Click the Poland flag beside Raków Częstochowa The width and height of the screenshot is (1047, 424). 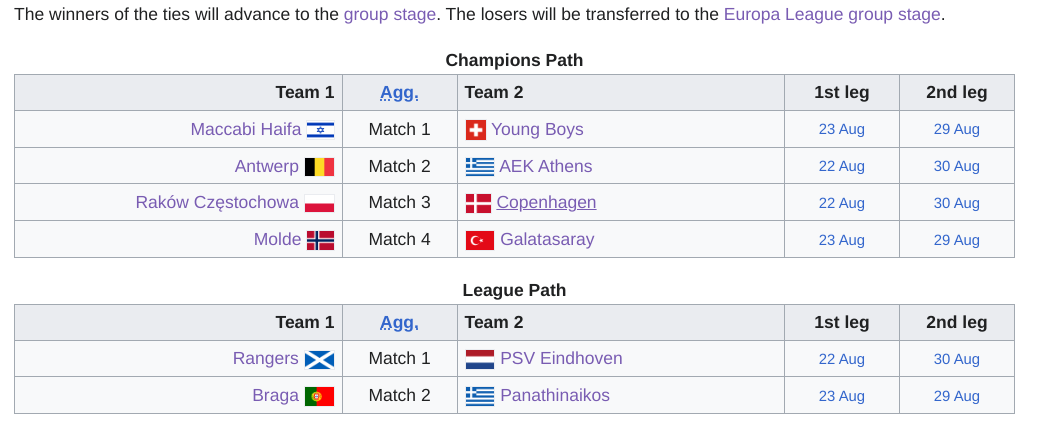click(x=319, y=203)
